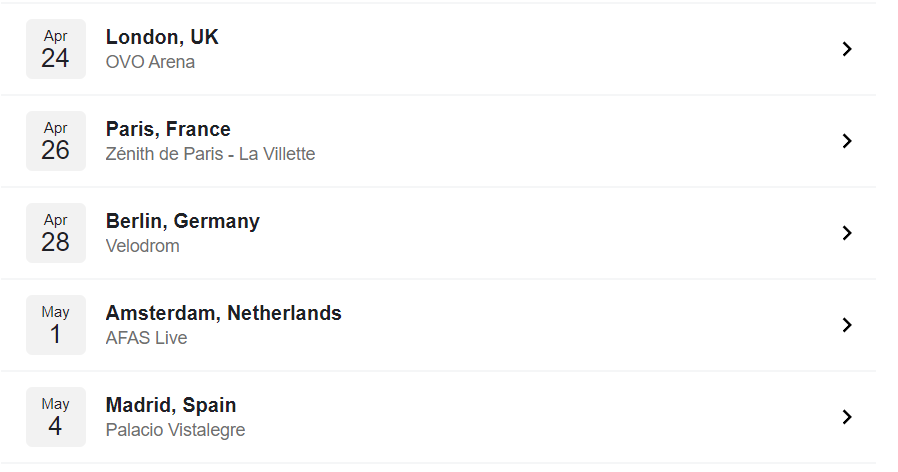Click the Amsterdam, Netherlands heading
The width and height of the screenshot is (898, 472).
(x=223, y=313)
